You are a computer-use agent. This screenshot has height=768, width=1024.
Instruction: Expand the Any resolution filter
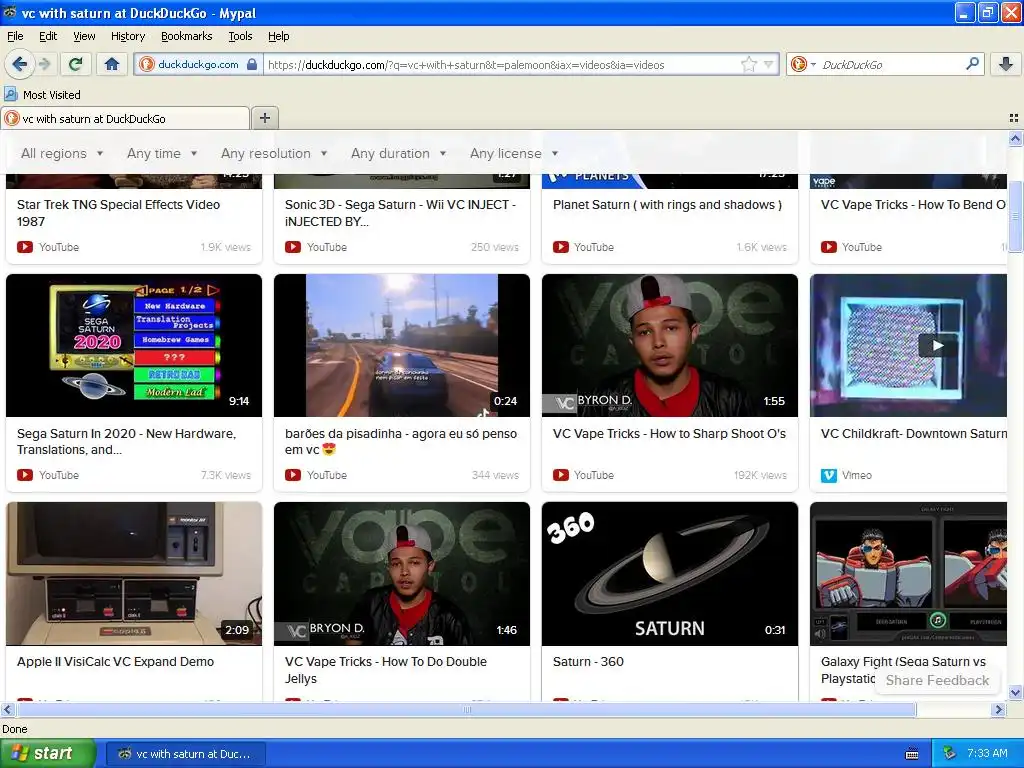point(274,153)
